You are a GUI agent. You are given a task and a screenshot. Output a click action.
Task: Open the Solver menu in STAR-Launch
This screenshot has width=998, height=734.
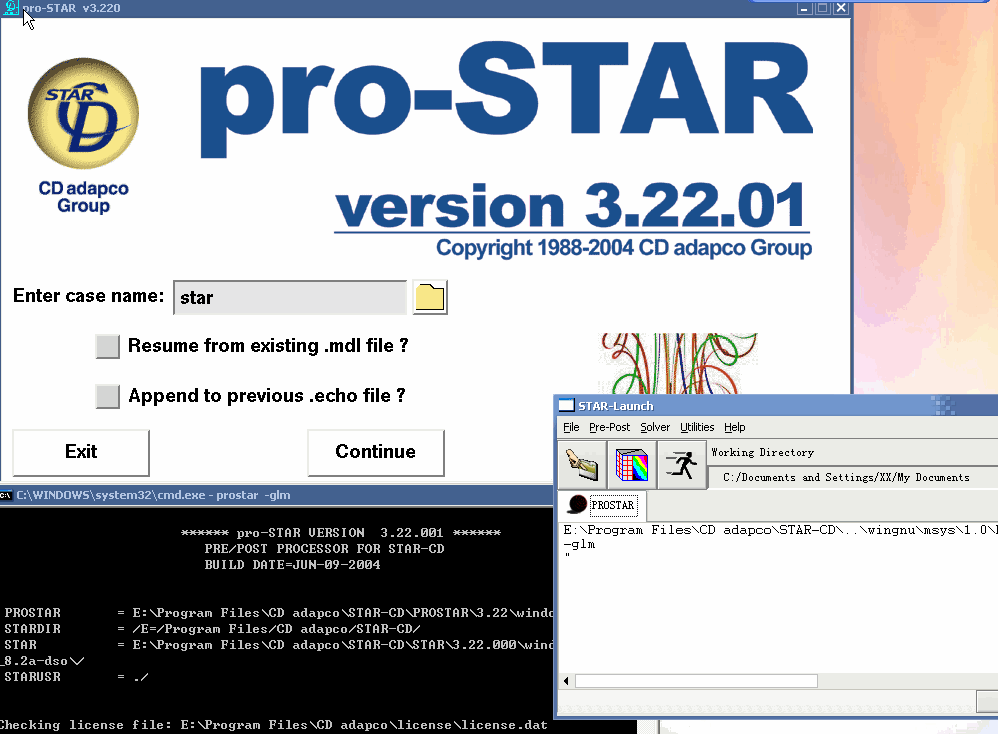[655, 427]
